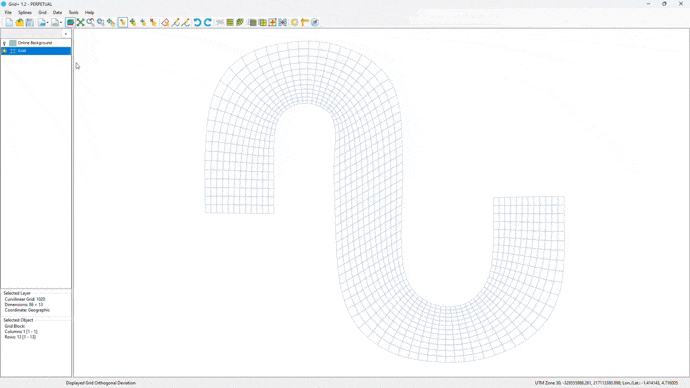Open the Export icon dropdown arrow
This screenshot has height=388, width=690.
[x=61, y=23]
